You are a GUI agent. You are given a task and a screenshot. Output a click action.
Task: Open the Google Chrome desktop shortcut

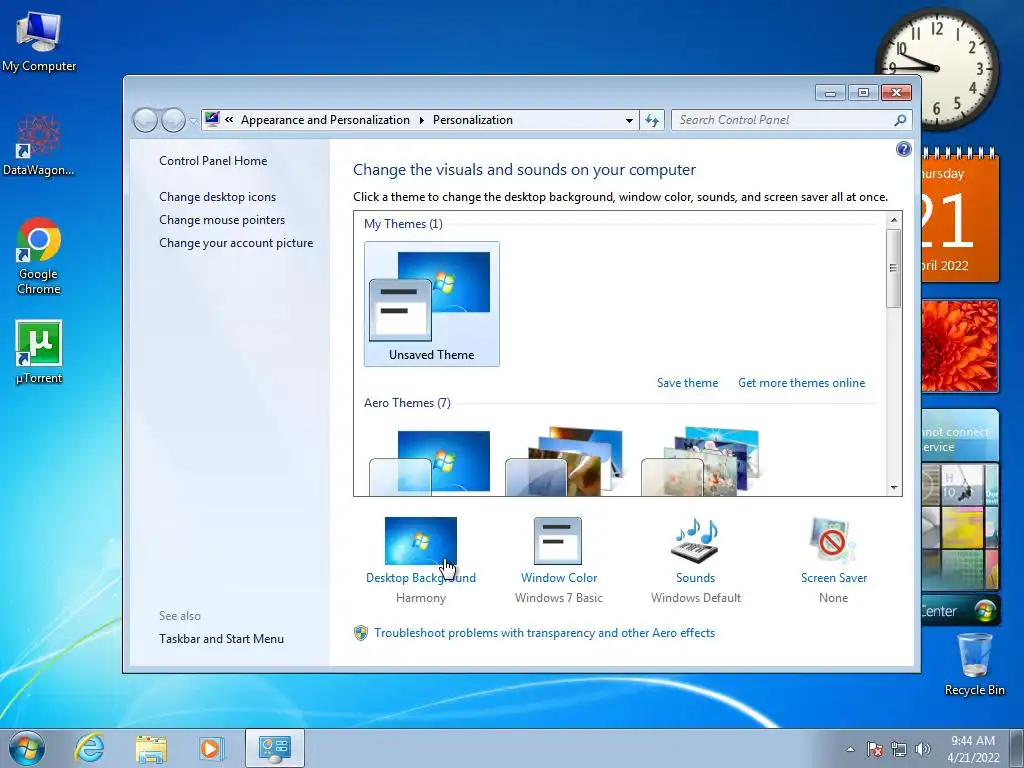point(39,256)
